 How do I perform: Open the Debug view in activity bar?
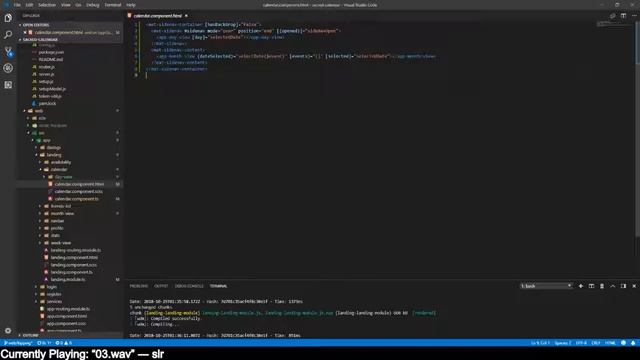[x=8, y=68]
